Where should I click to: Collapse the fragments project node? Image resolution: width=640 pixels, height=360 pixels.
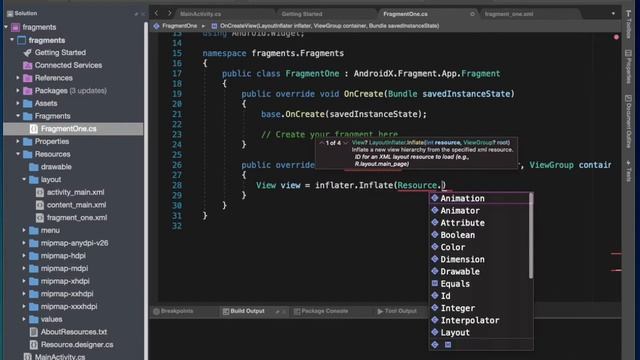[12, 40]
